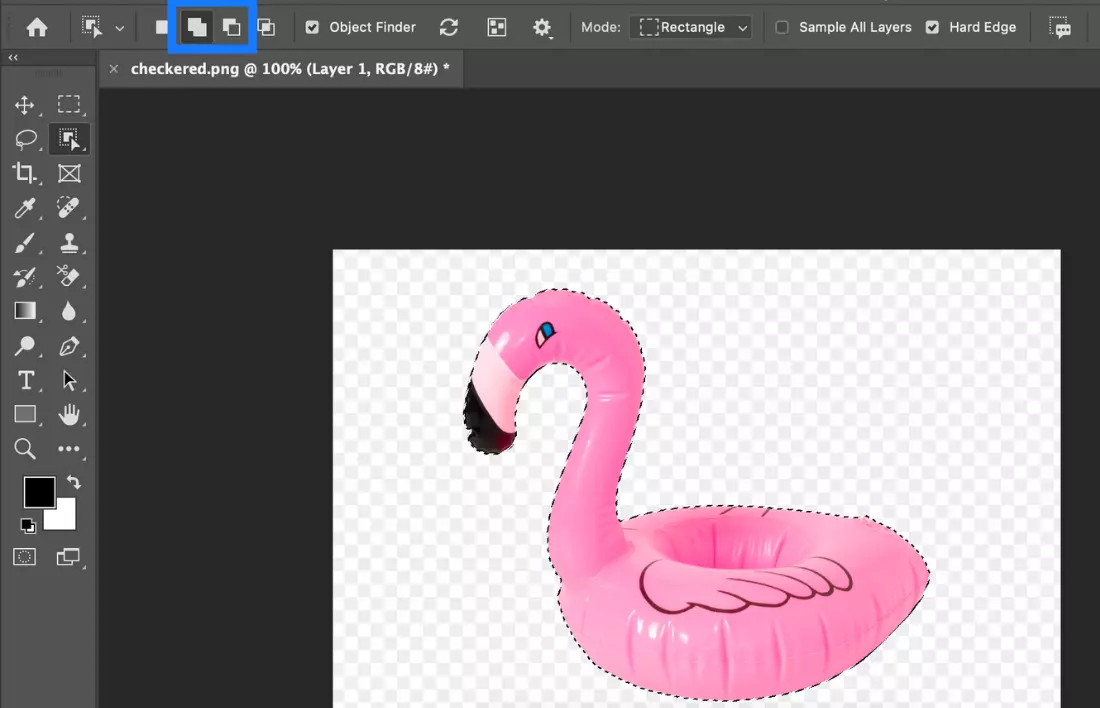
Task: Select the Eraser tool
Action: [x=69, y=276]
